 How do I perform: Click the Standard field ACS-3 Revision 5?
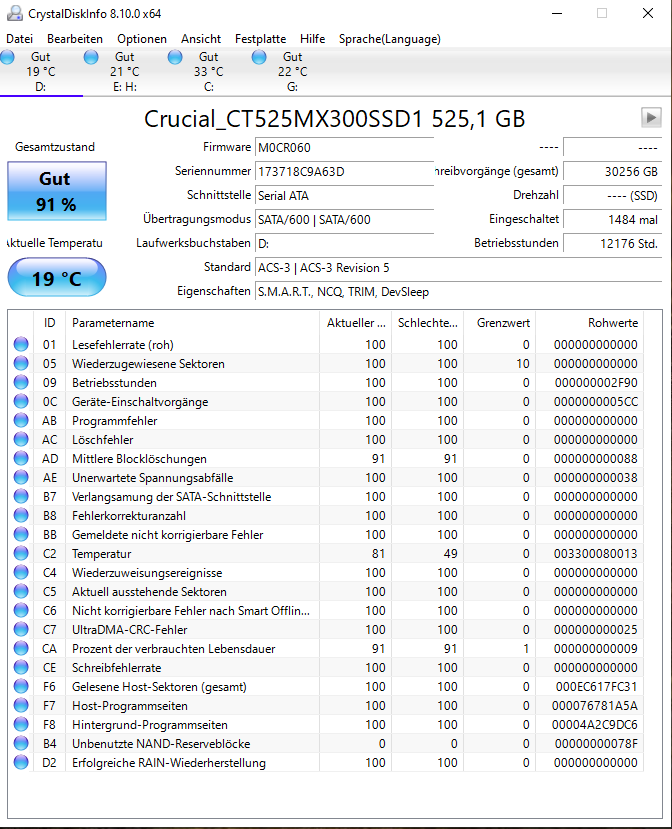point(458,268)
